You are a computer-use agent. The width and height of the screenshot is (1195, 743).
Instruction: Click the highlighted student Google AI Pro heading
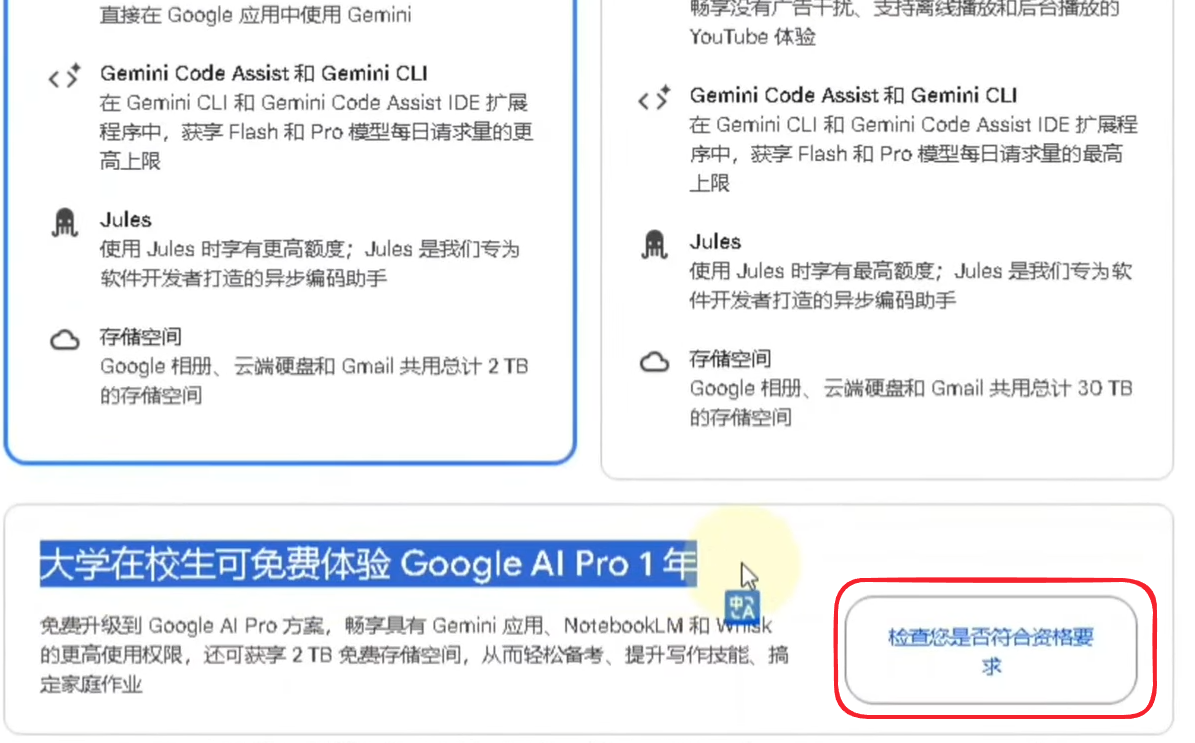pos(368,564)
